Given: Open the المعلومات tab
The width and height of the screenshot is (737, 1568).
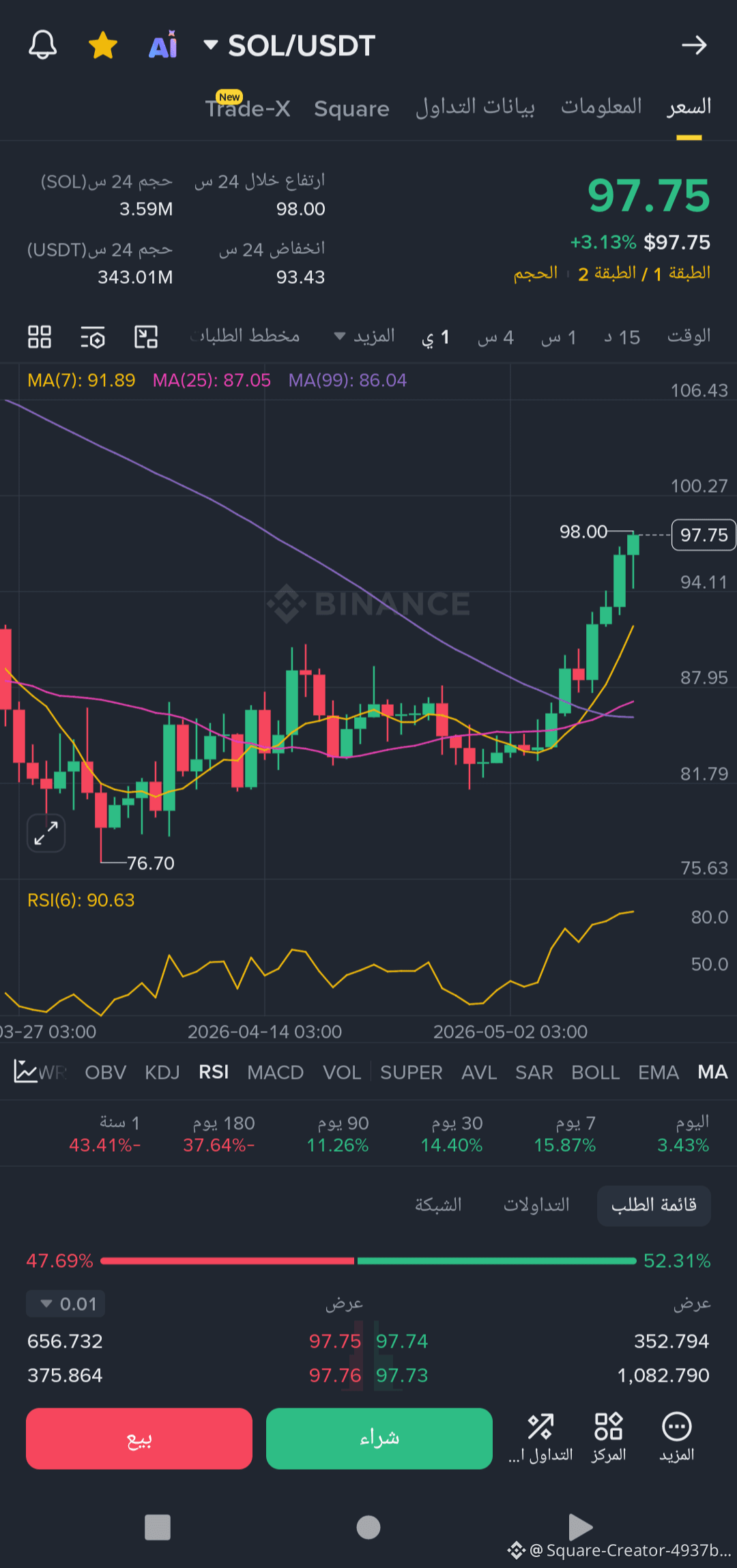Looking at the screenshot, I should click(x=601, y=107).
